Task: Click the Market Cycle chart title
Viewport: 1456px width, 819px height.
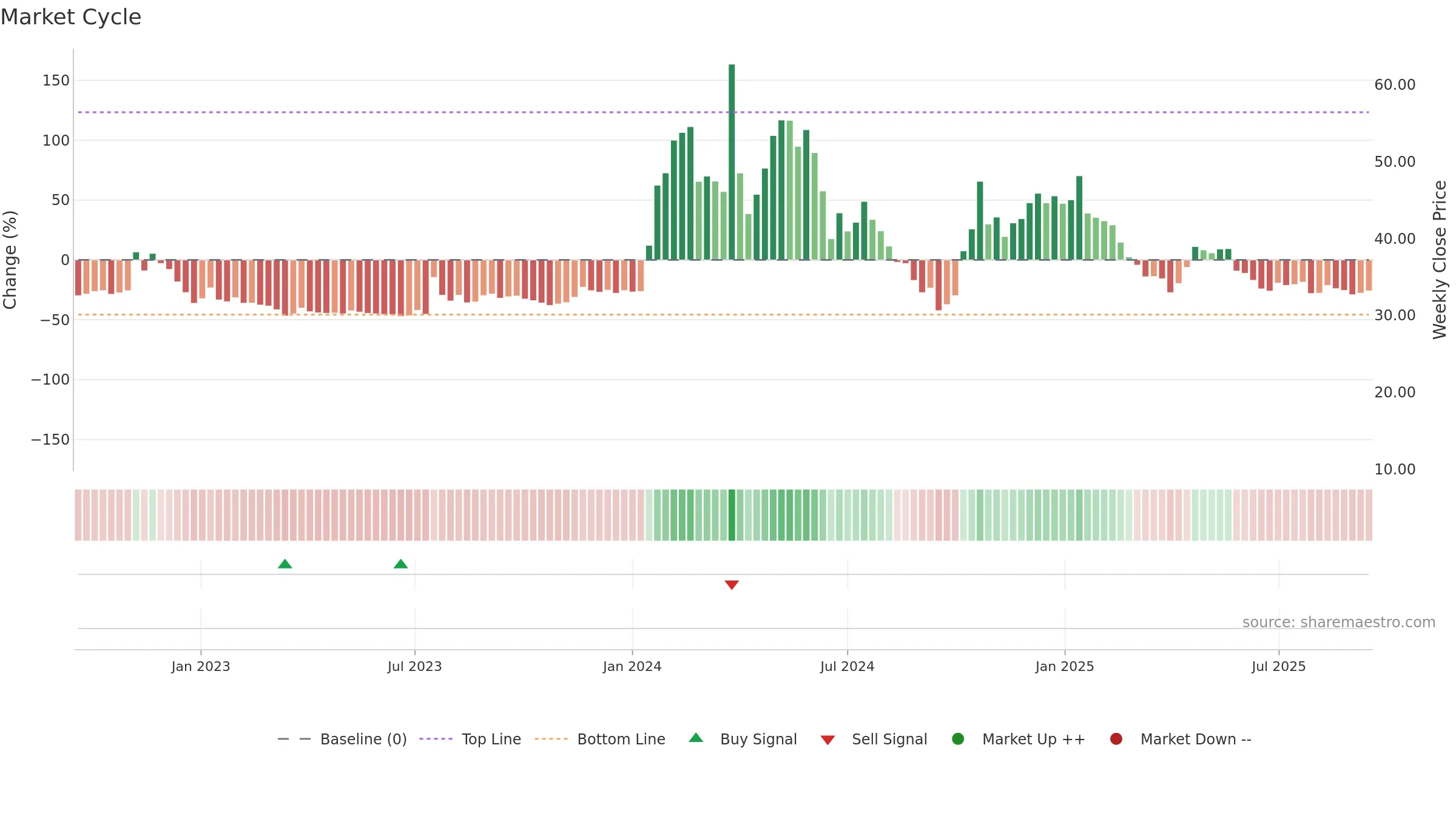Action: coord(71,17)
